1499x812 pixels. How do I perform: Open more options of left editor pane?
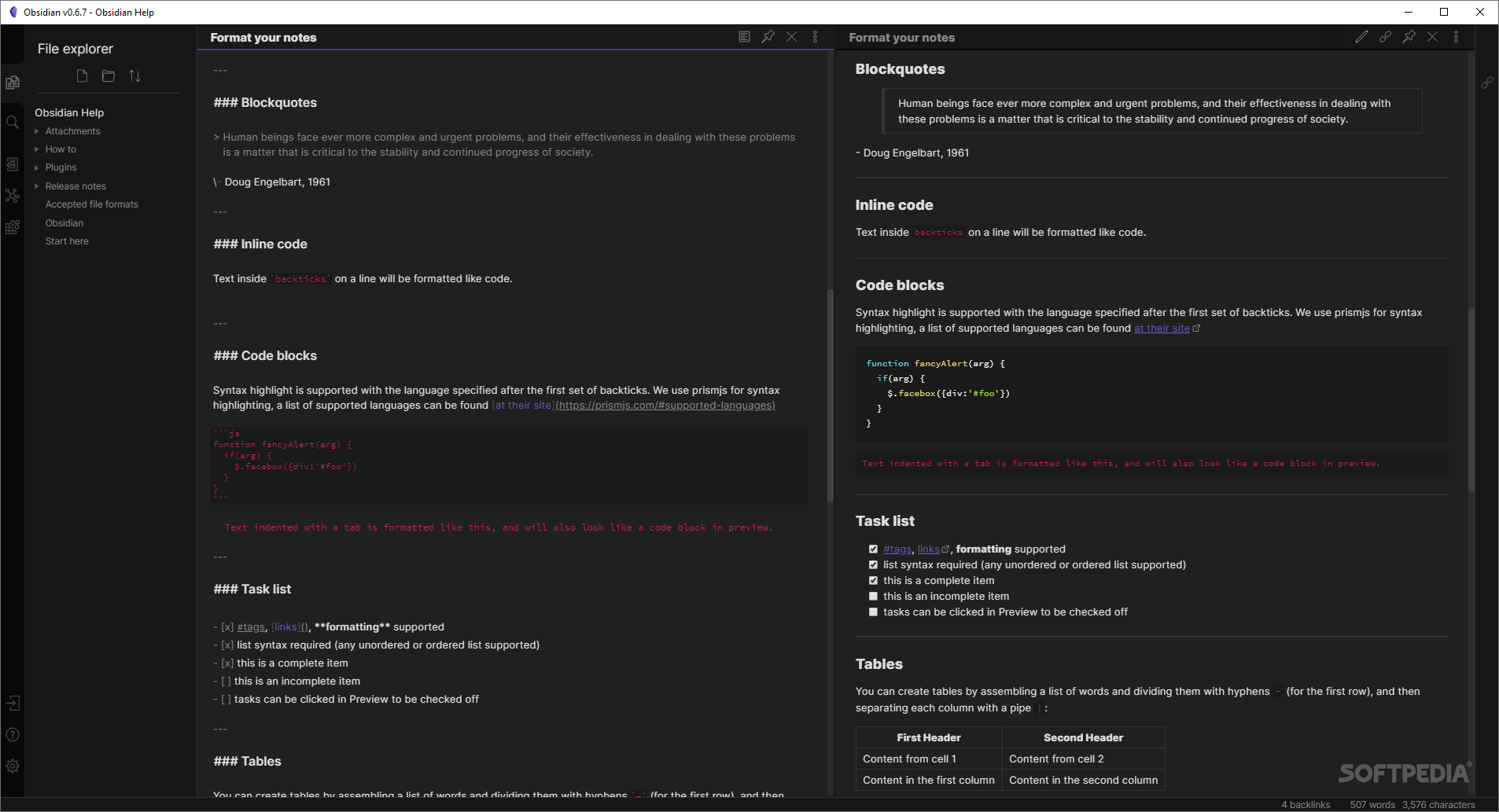point(816,37)
